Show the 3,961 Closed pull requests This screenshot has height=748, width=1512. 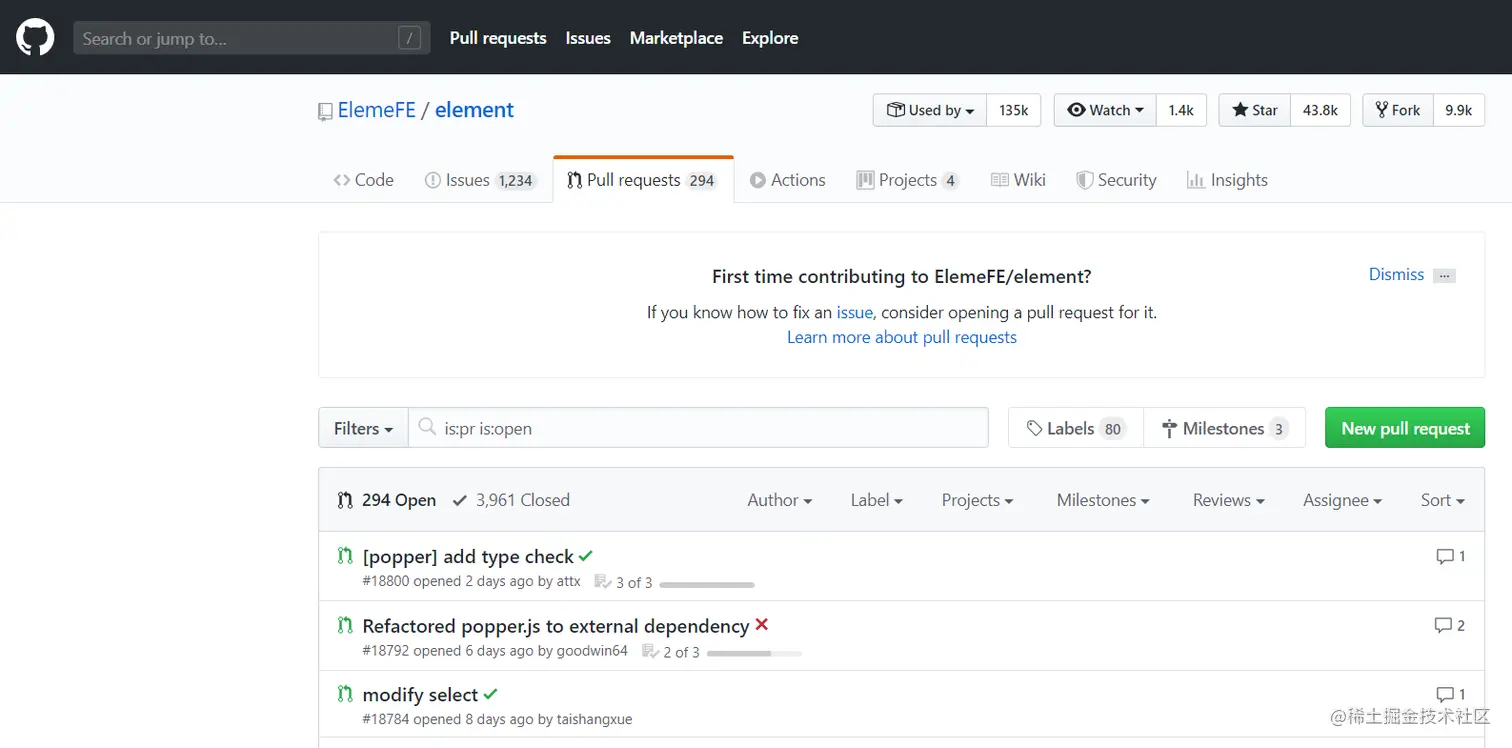click(x=511, y=500)
